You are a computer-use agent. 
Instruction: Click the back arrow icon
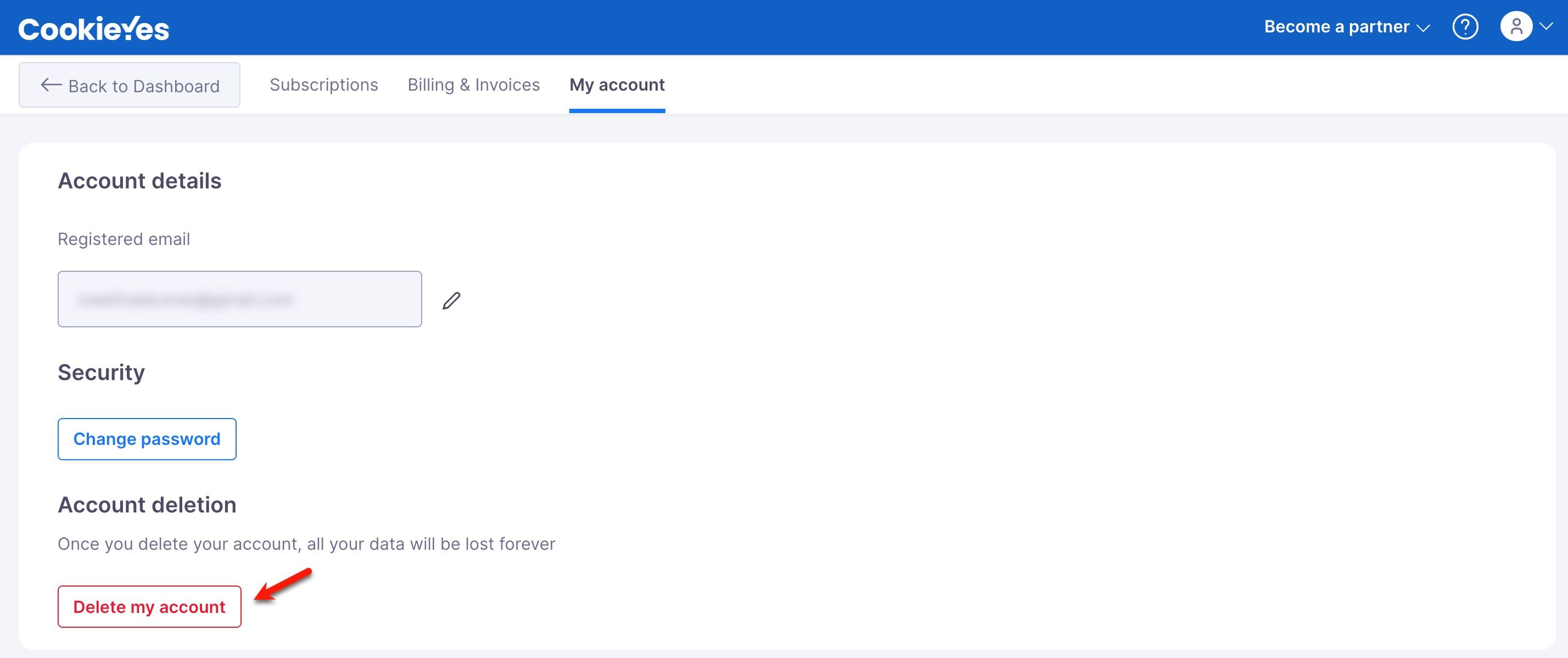(x=51, y=85)
